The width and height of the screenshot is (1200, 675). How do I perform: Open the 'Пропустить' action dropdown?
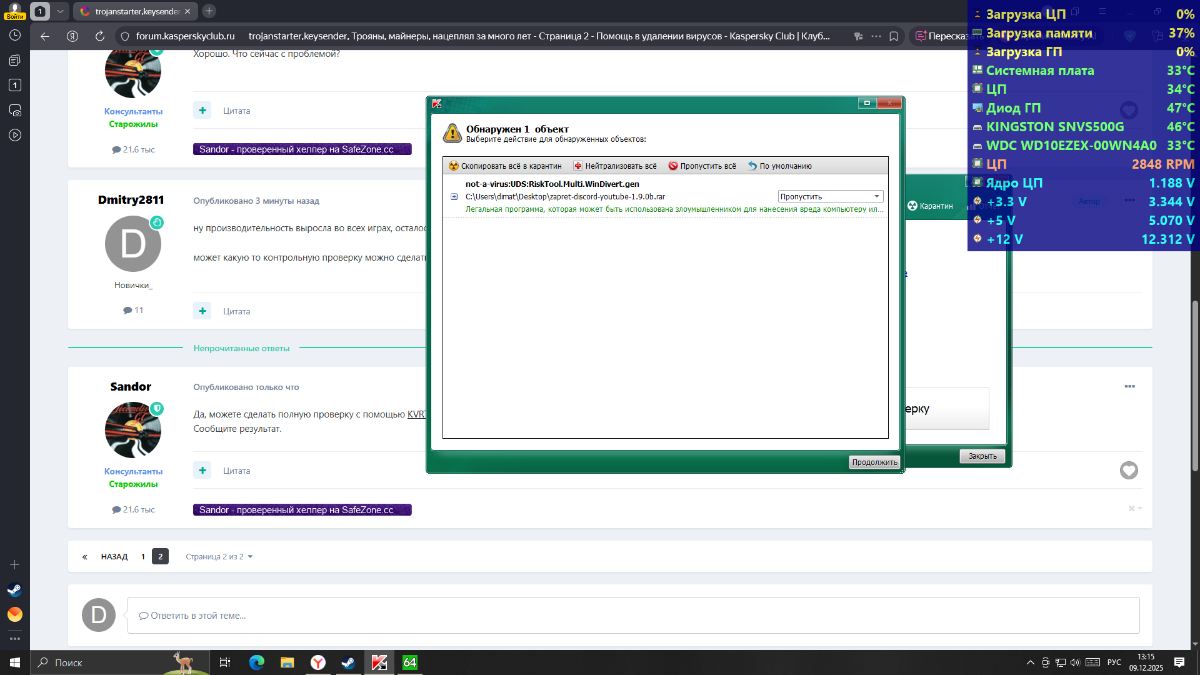point(830,197)
